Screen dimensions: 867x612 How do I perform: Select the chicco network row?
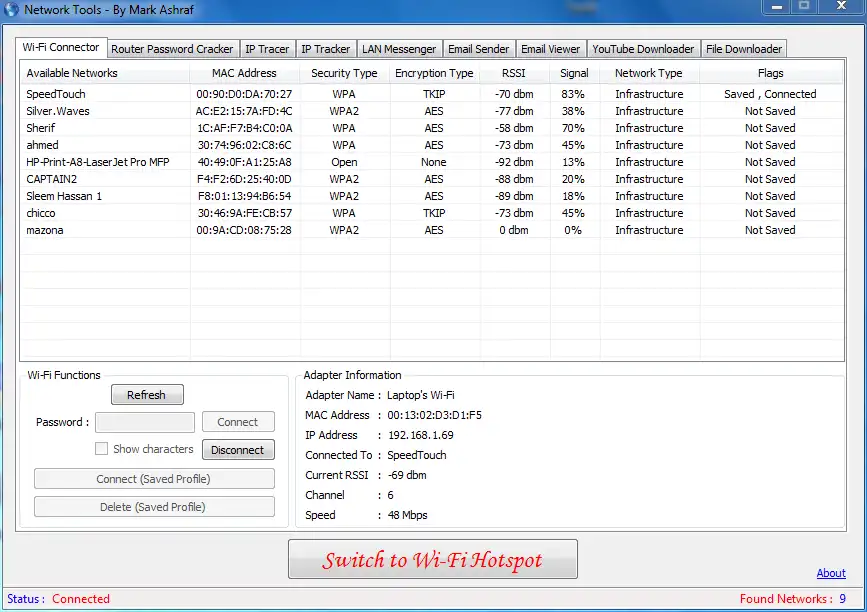432,213
